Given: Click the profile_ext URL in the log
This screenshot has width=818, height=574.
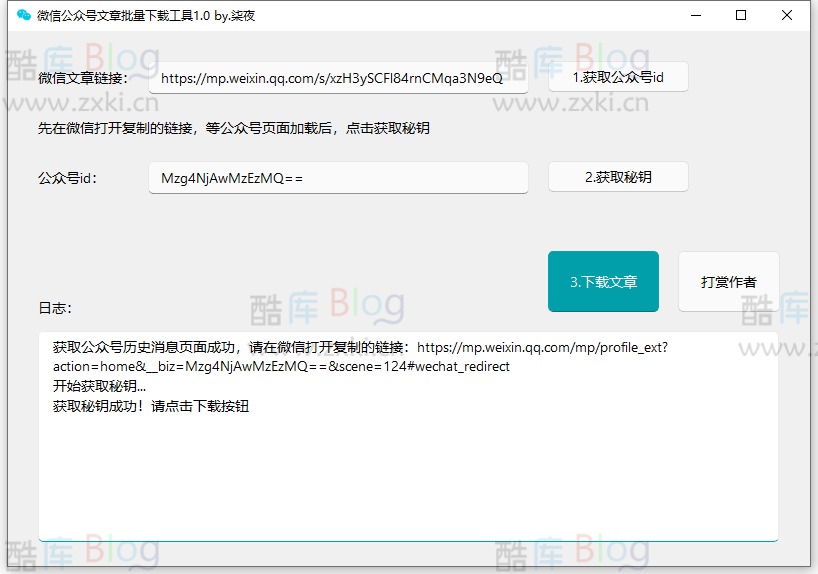Looking at the screenshot, I should click(360, 357).
